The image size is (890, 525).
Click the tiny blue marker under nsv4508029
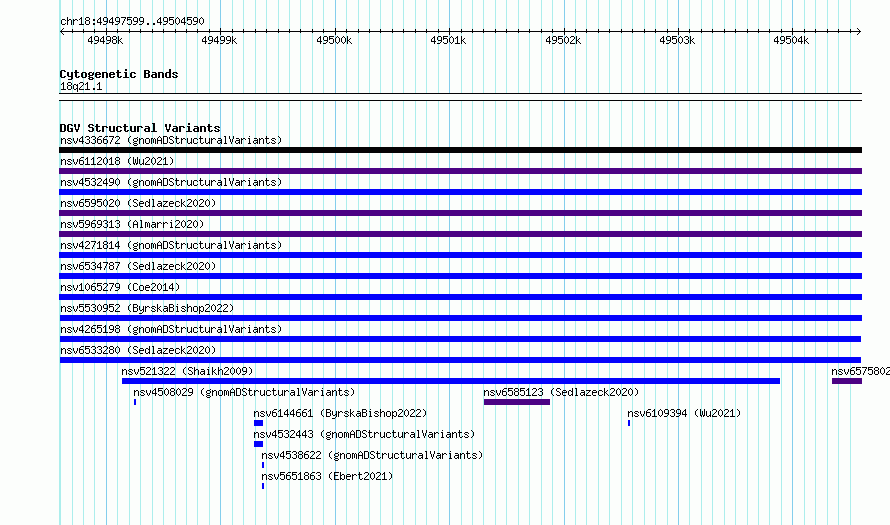point(135,402)
